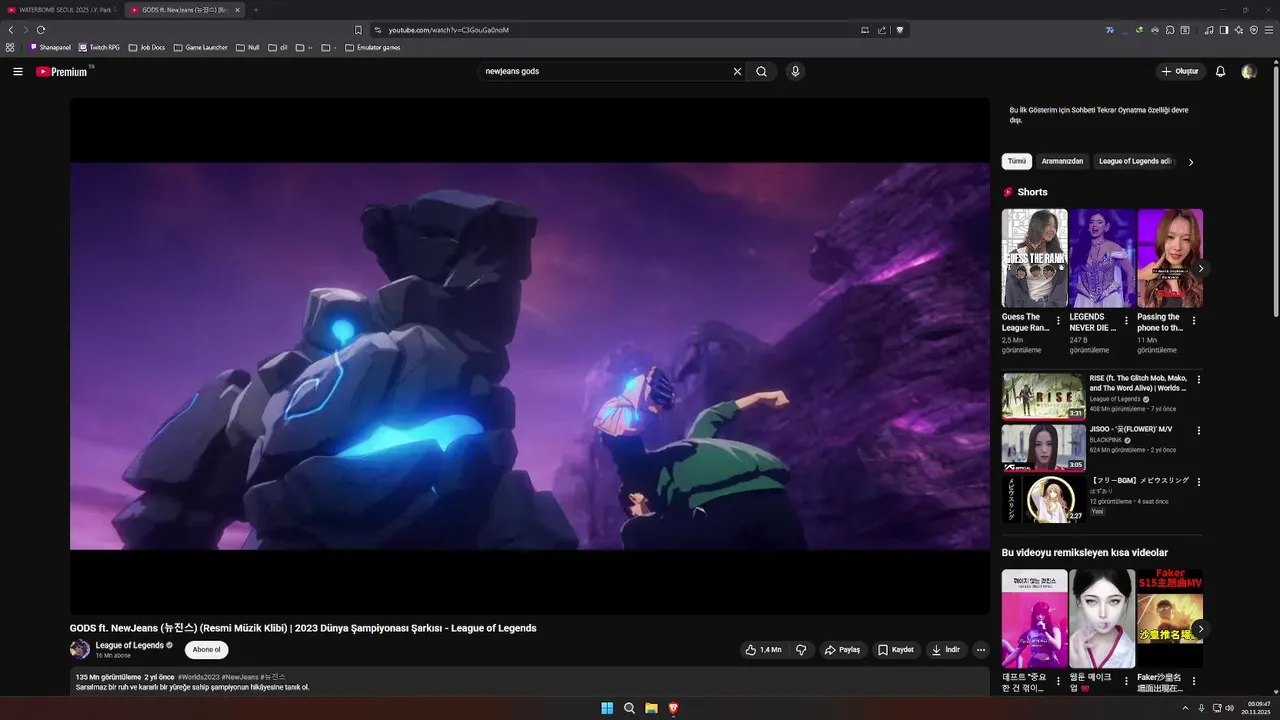Open Guess The League Rank short thumbnail
1280x720 pixels.
pyautogui.click(x=1034, y=258)
